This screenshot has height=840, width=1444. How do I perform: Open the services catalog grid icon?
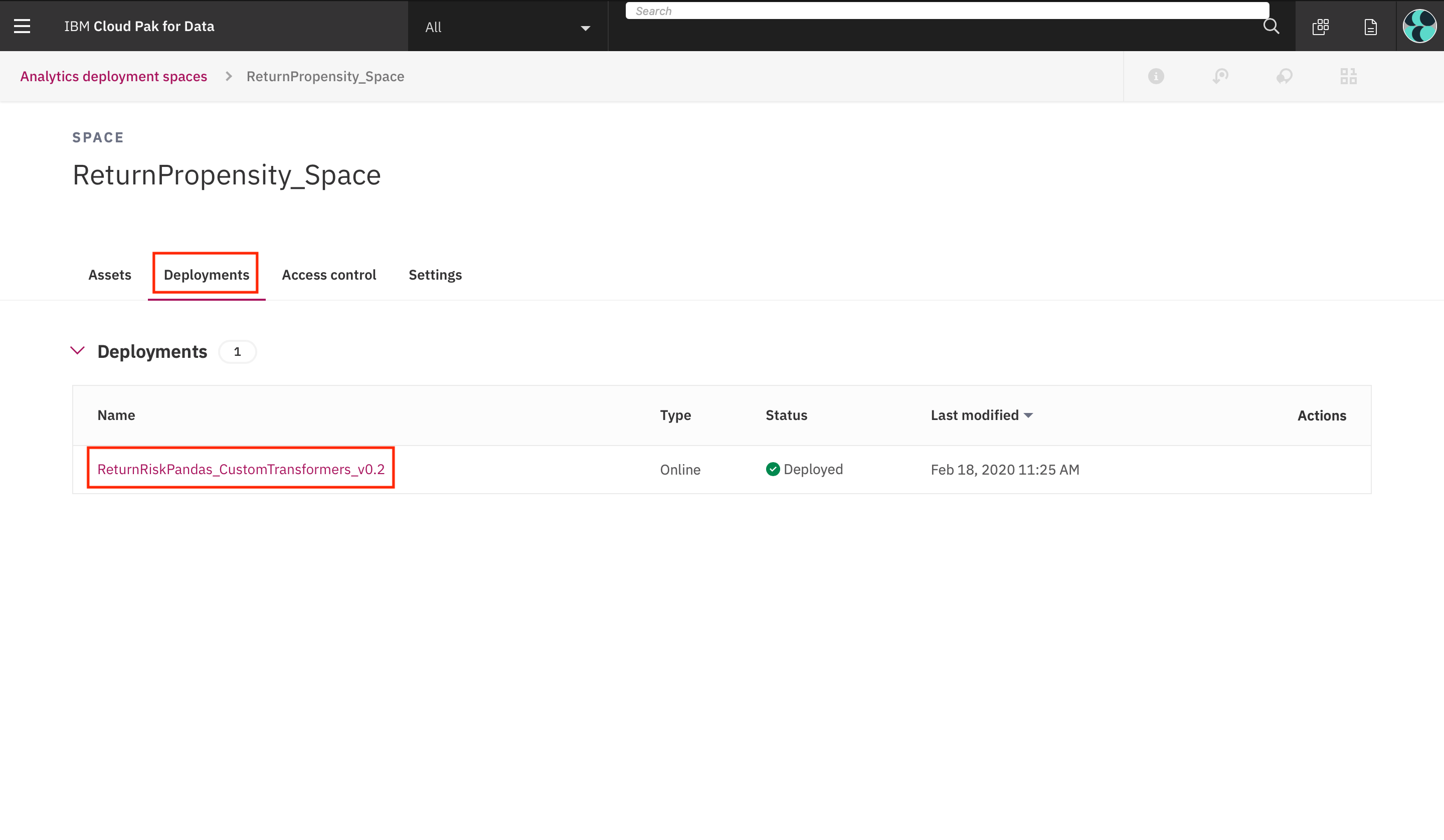(1321, 27)
